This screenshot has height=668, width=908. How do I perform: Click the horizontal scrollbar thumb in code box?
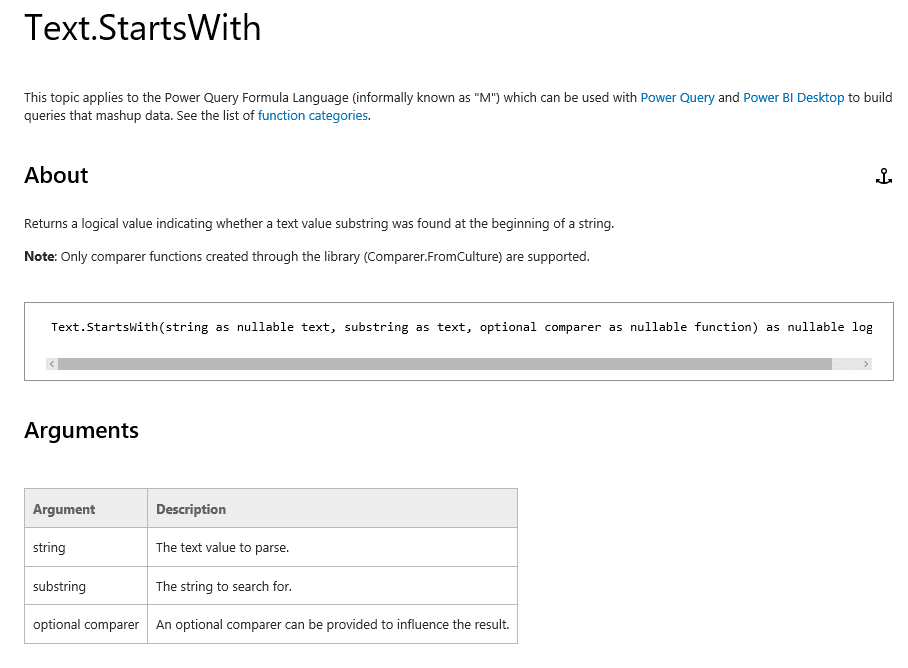[444, 364]
